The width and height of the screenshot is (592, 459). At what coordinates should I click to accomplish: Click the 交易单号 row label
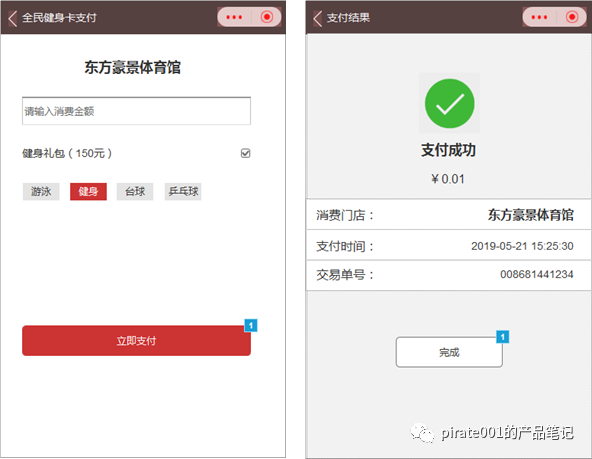click(345, 274)
